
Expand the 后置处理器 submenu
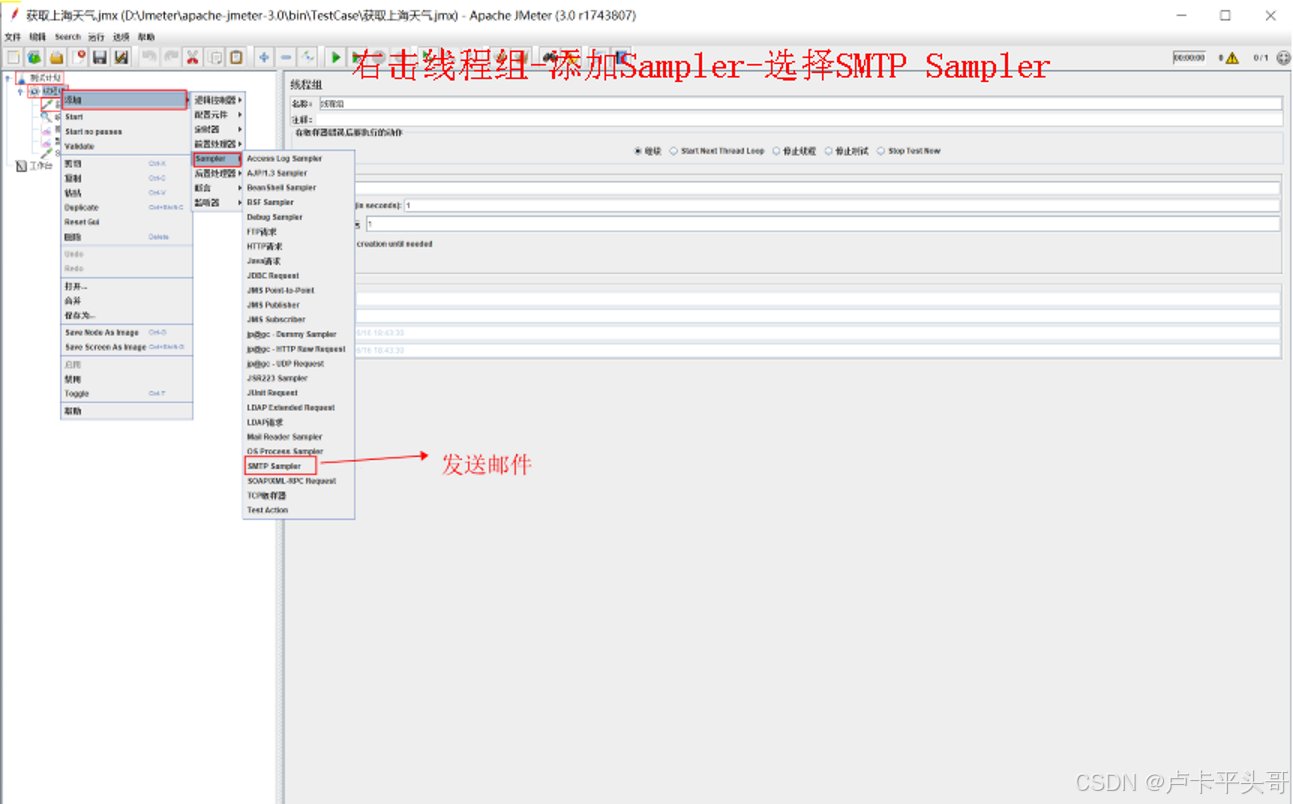pyautogui.click(x=218, y=173)
